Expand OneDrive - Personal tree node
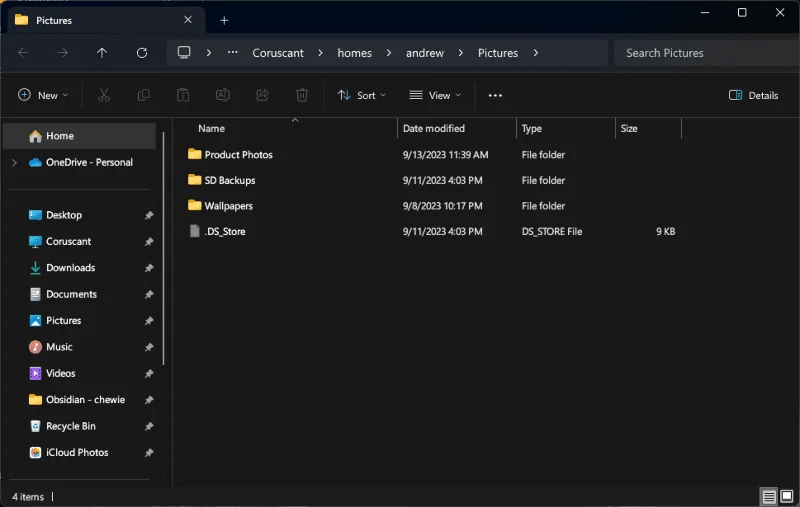800x507 pixels. point(14,162)
